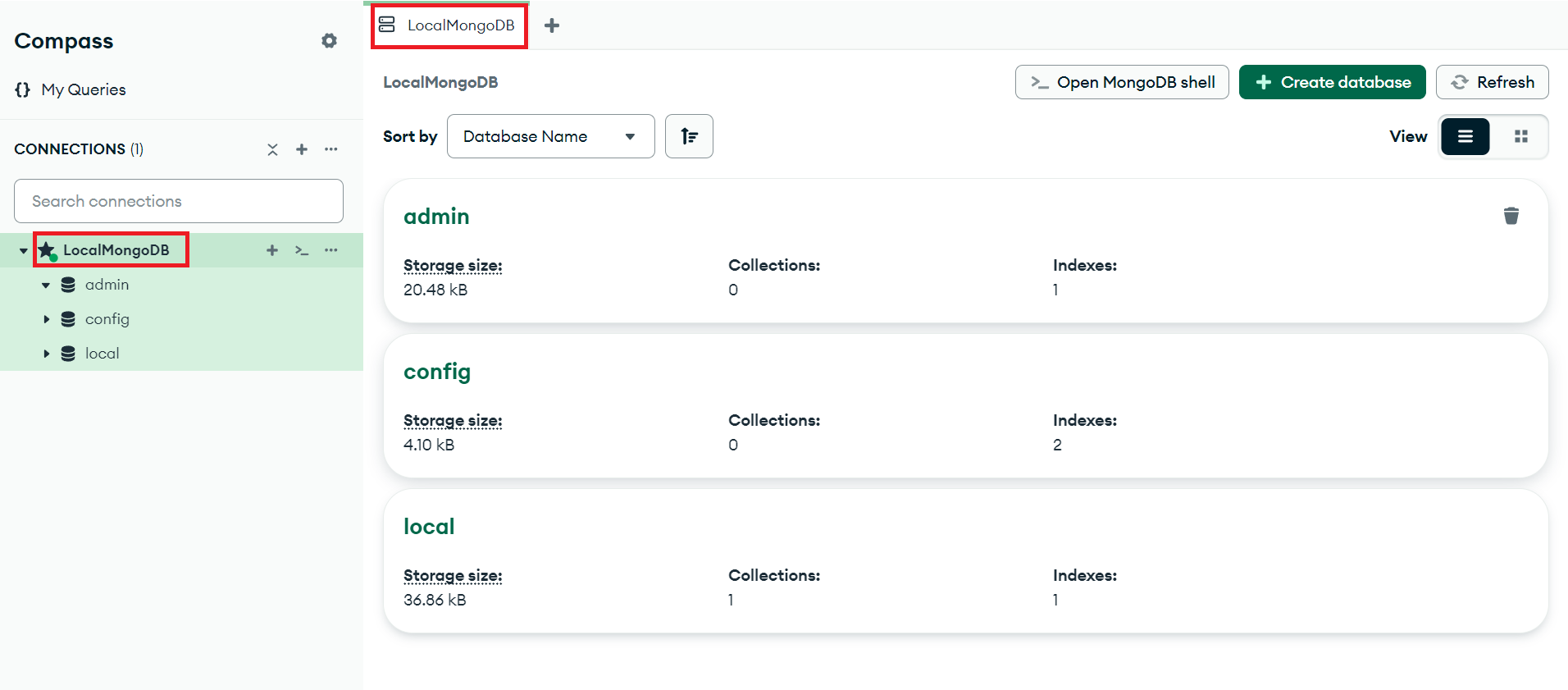Open a new tab with plus
Viewport: 1568px width, 690px height.
552,25
